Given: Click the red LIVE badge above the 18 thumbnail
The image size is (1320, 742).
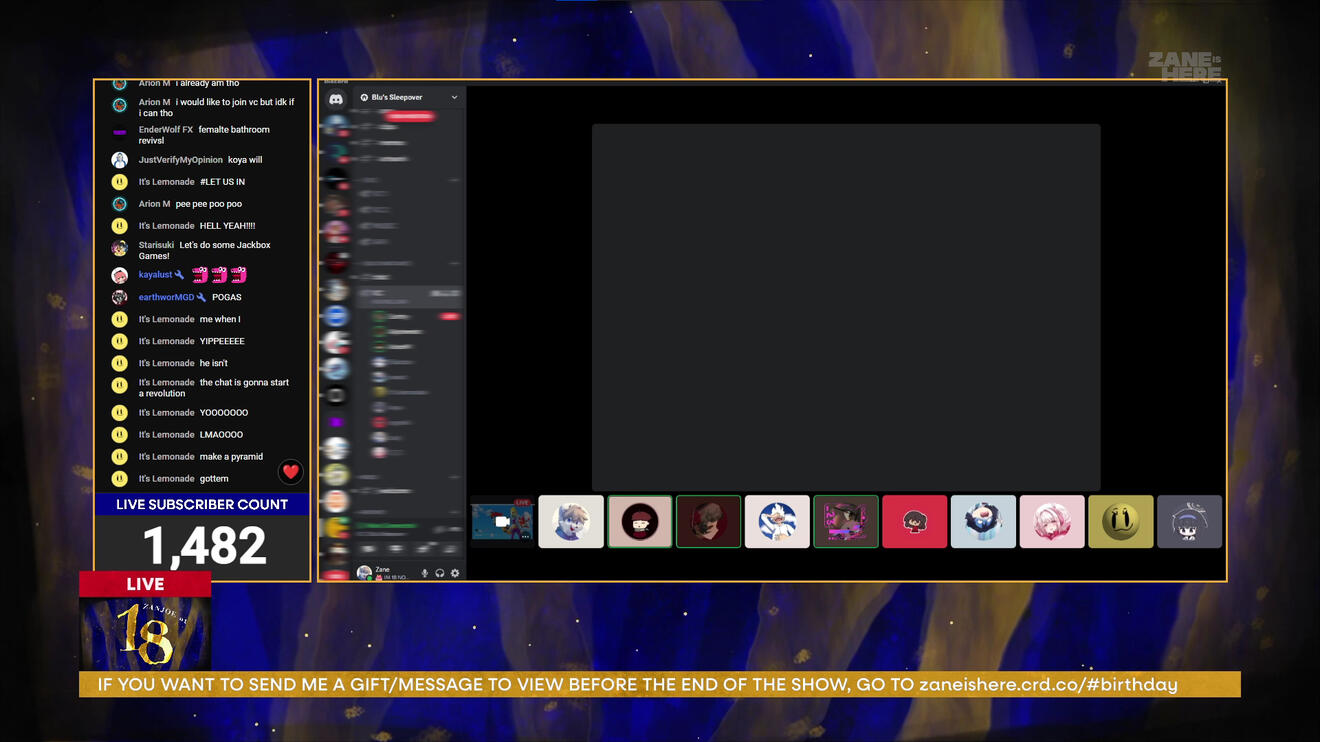Looking at the screenshot, I should click(x=145, y=584).
